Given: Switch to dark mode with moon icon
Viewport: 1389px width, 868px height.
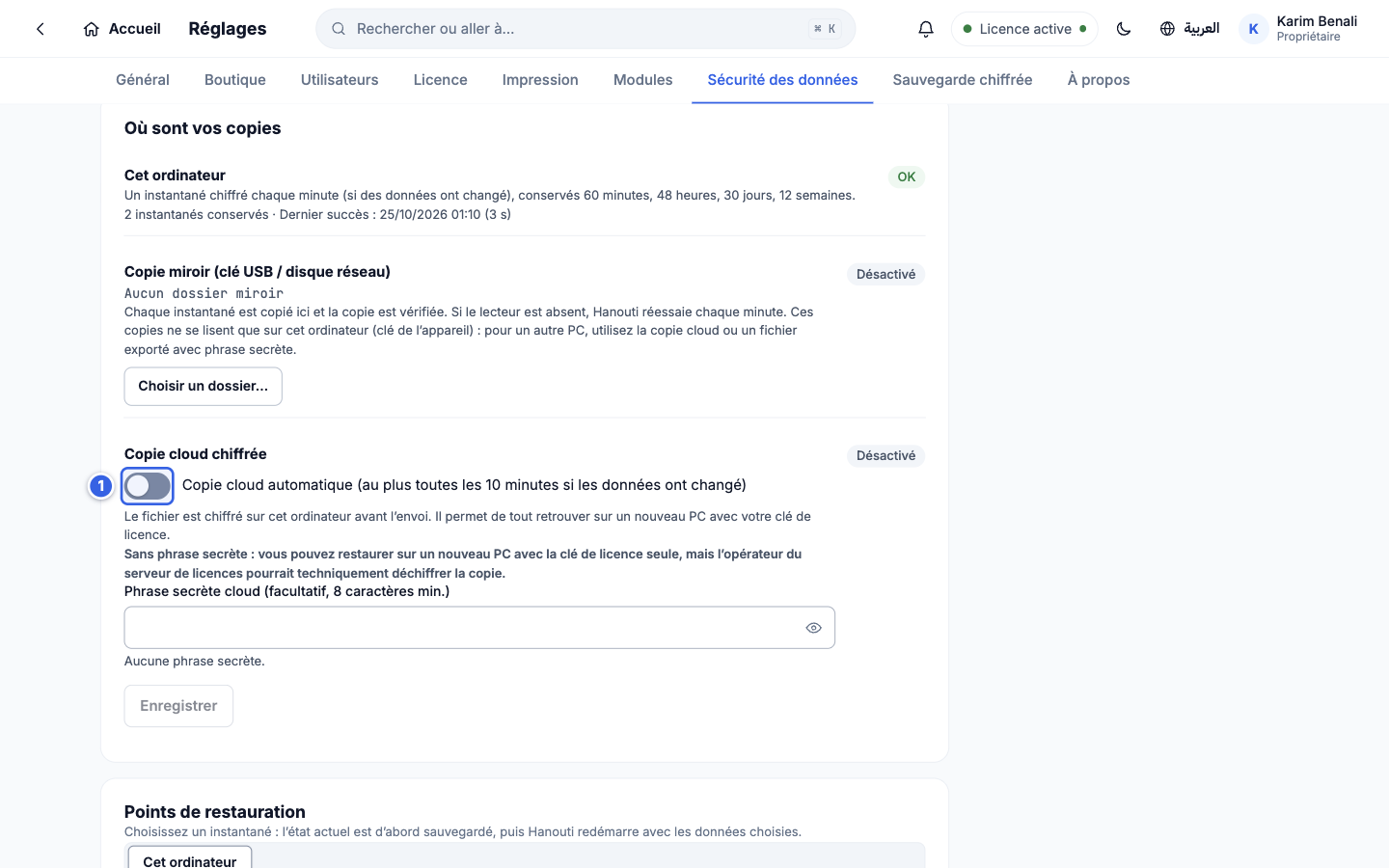Looking at the screenshot, I should (1124, 29).
